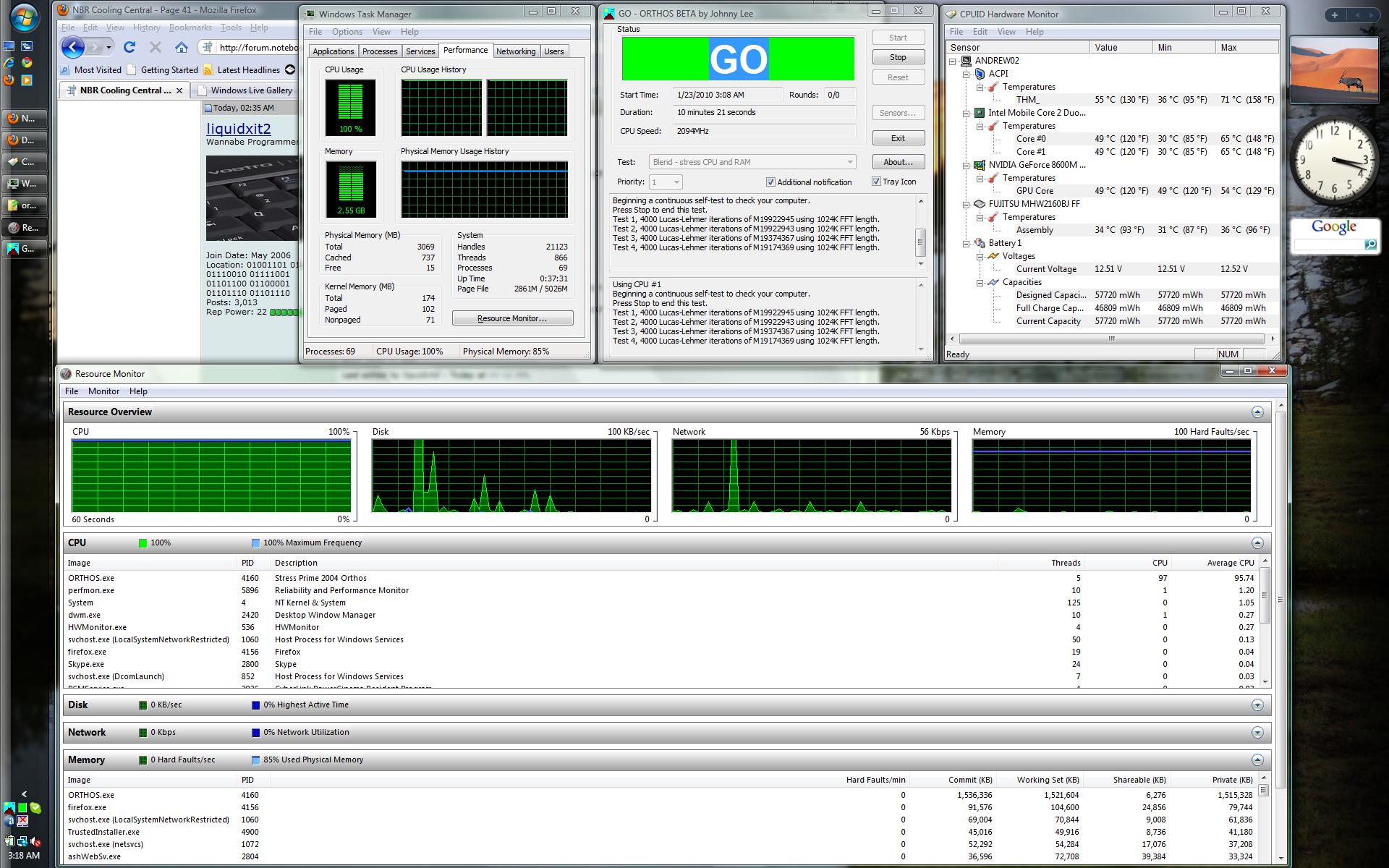Screen dimensions: 1389x868
Task: Click the Firefox stop loading icon
Action: pos(155,48)
